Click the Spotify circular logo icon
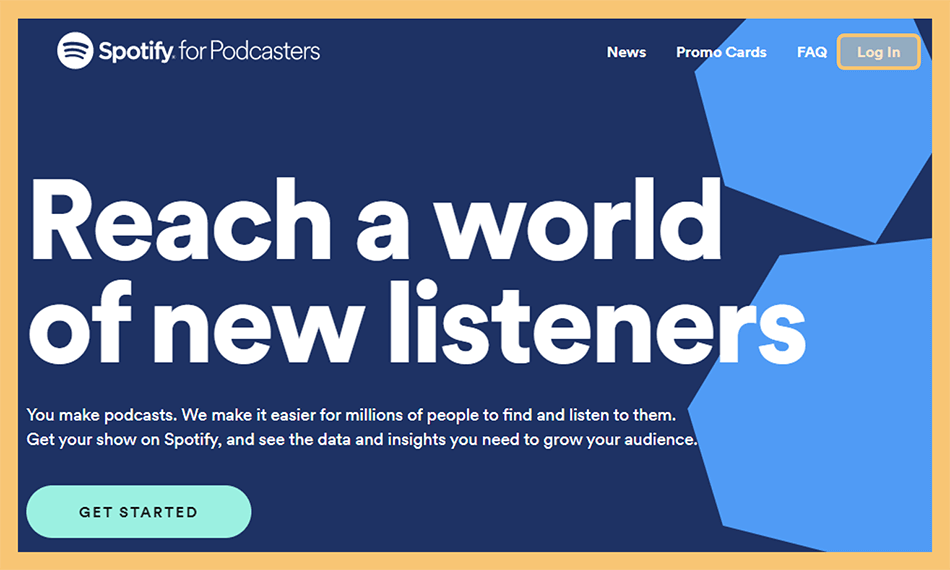950x570 pixels. coord(75,50)
